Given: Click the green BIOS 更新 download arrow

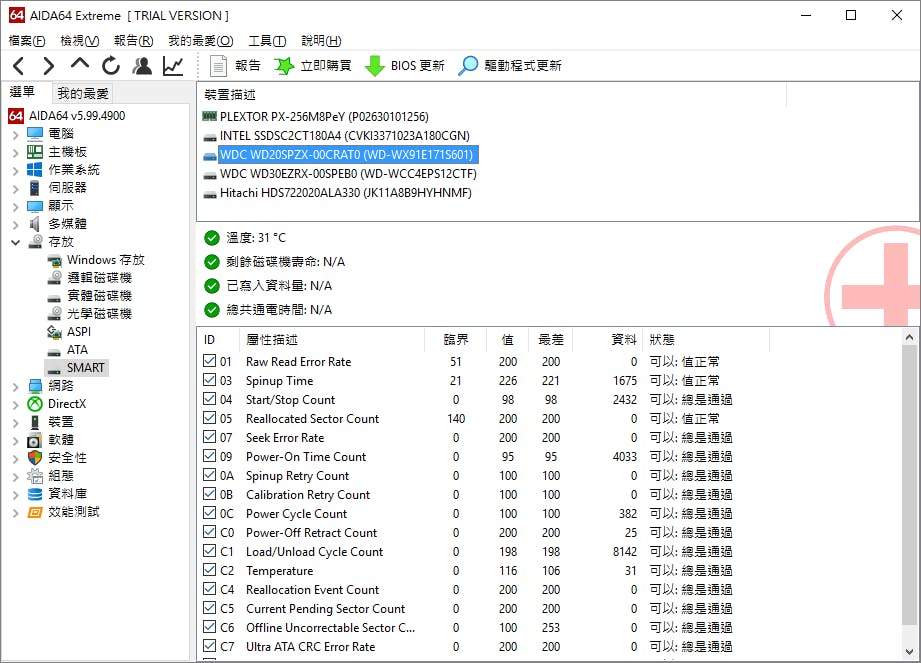Looking at the screenshot, I should tap(375, 66).
